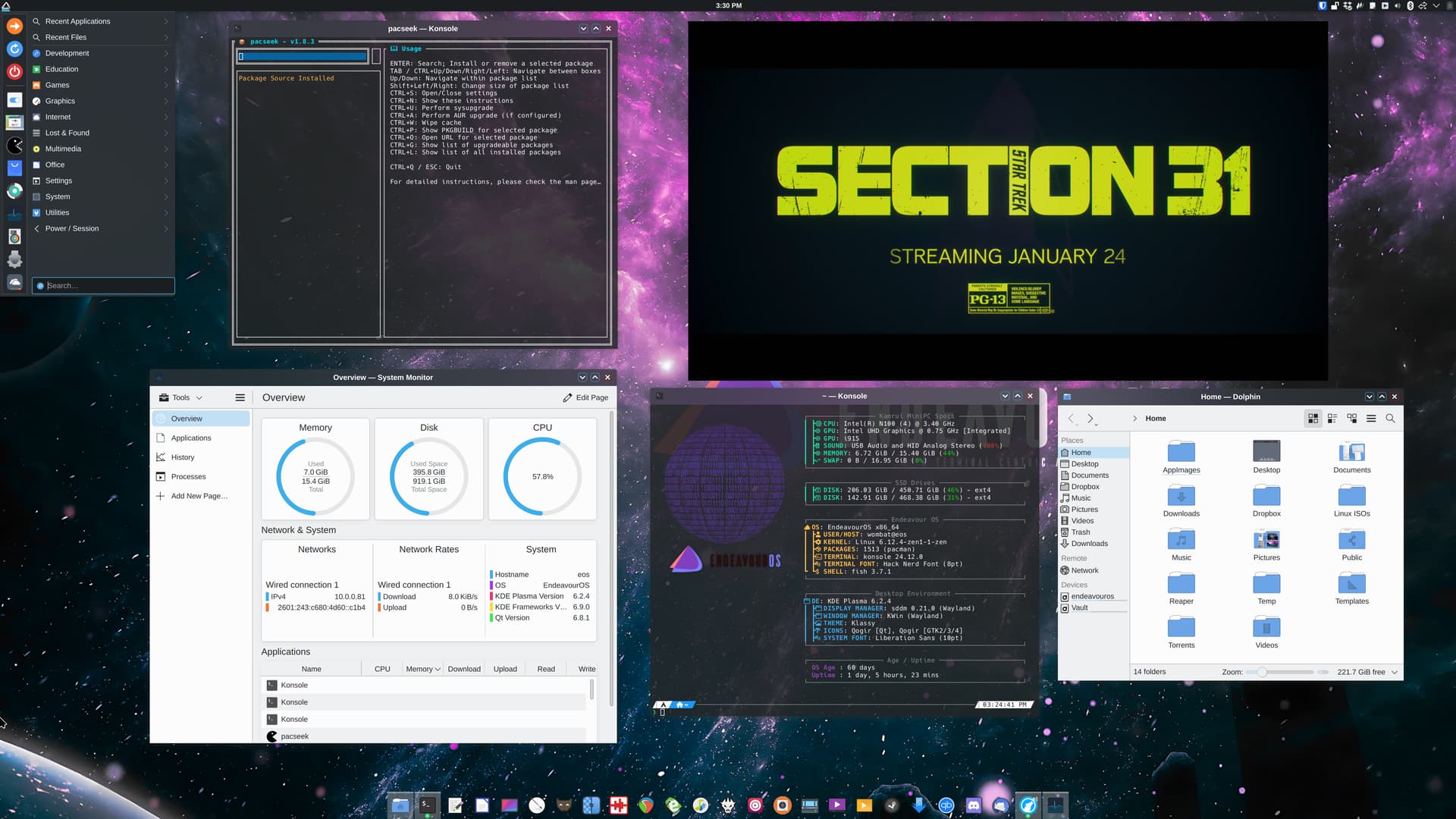The image size is (1456, 819).
Task: Click the Download column header
Action: pos(464,669)
